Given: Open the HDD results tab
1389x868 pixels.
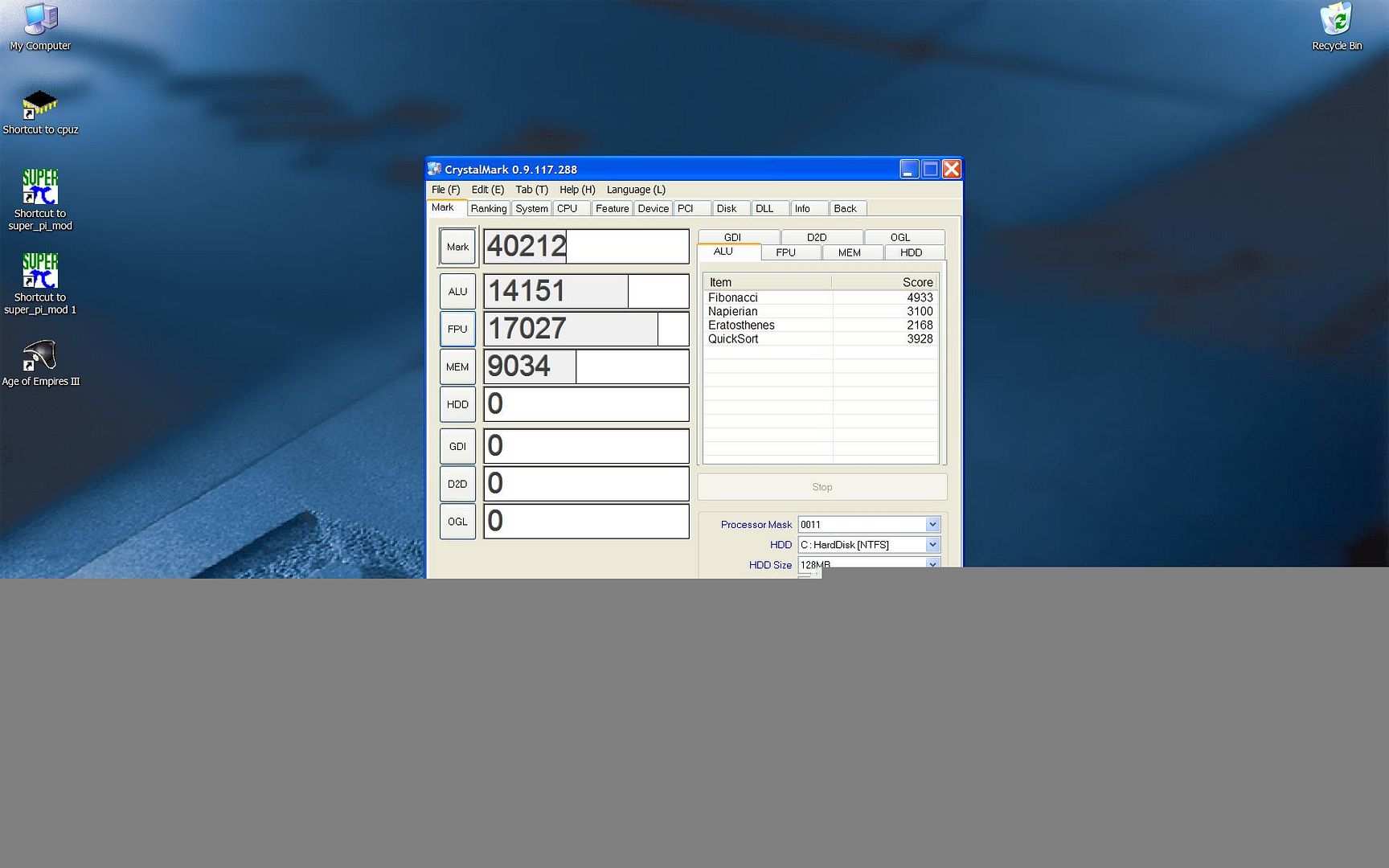Looking at the screenshot, I should point(915,252).
